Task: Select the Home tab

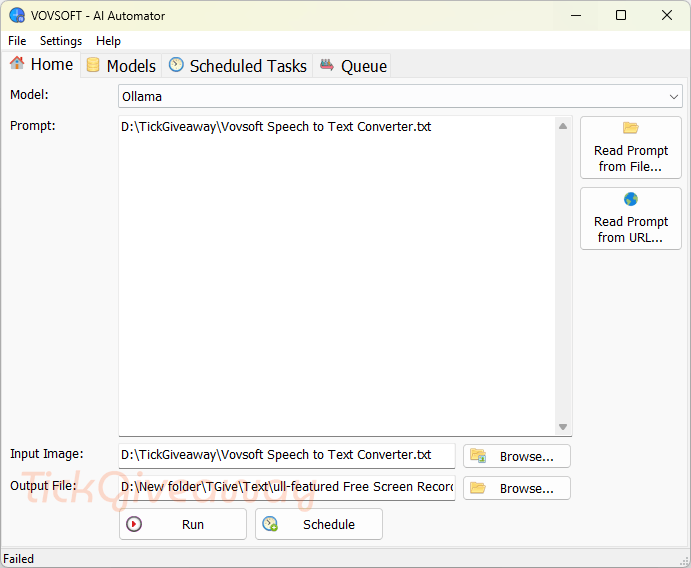Action: pos(41,64)
